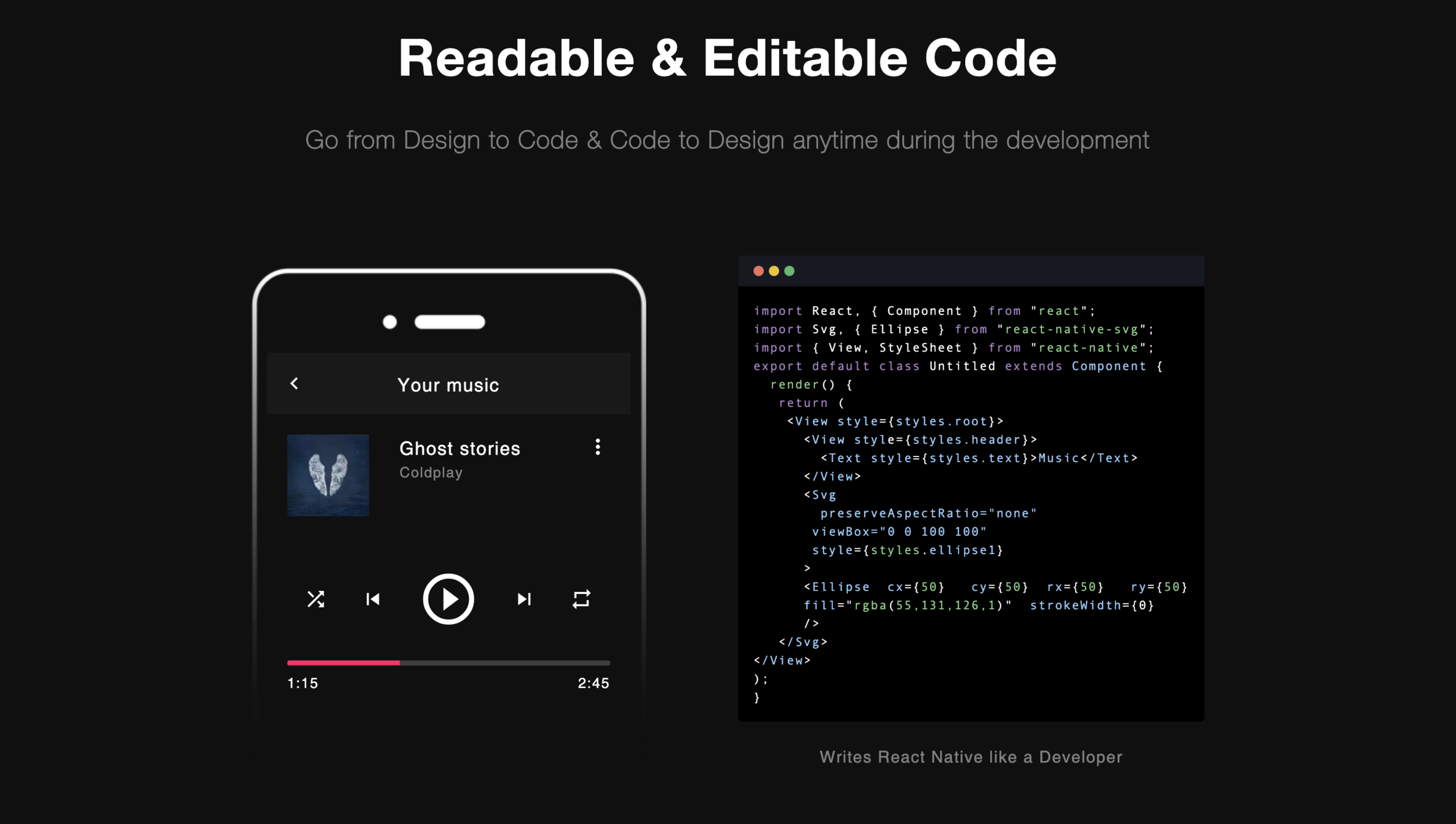This screenshot has width=1456, height=824.
Task: Click the pink playback progress bar
Action: [x=343, y=662]
